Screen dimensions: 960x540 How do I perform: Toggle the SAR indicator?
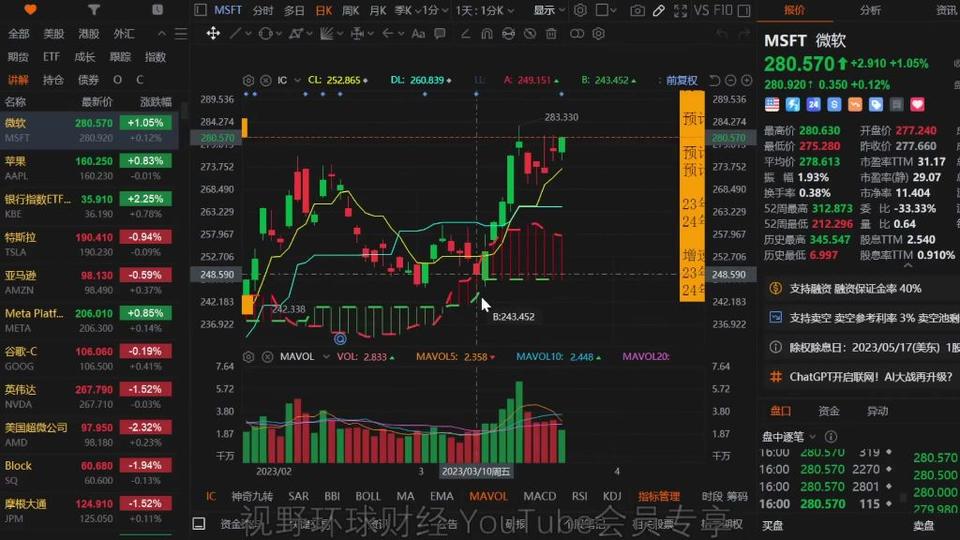click(x=298, y=496)
